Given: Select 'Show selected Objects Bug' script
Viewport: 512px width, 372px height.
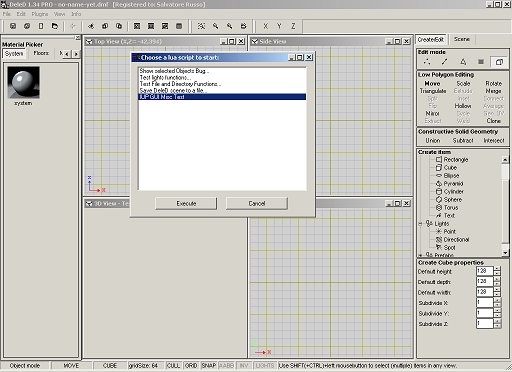Looking at the screenshot, I should (x=222, y=71).
